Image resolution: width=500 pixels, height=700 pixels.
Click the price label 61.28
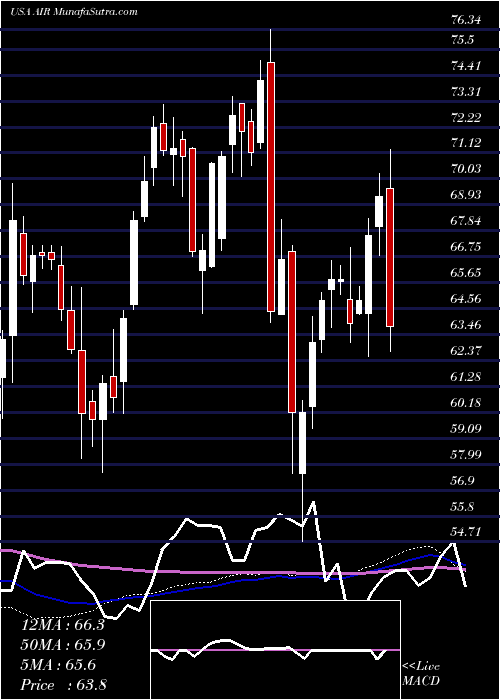point(468,376)
